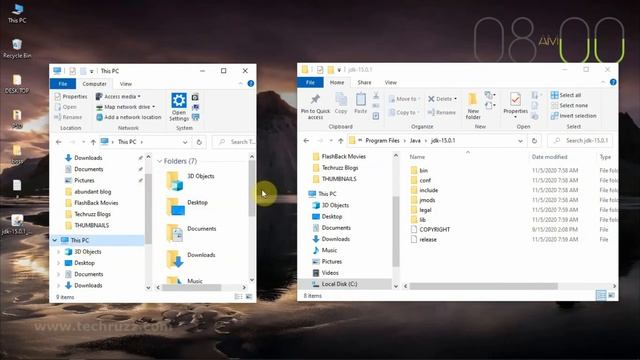Image resolution: width=640 pixels, height=360 pixels.
Task: Collapse This PC tree node in left window
Action: [55, 240]
